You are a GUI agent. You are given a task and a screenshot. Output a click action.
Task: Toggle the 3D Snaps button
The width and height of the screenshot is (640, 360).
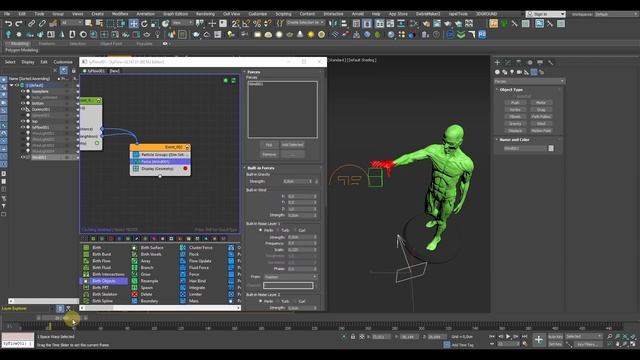pos(236,24)
